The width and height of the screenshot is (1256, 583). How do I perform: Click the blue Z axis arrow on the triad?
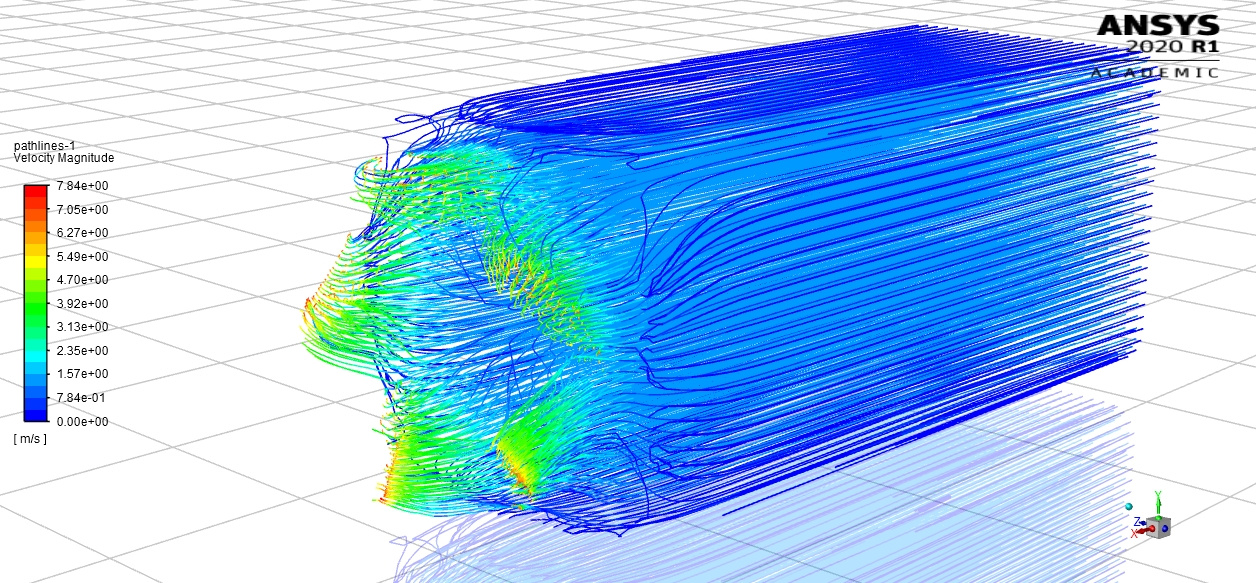[x=1142, y=523]
